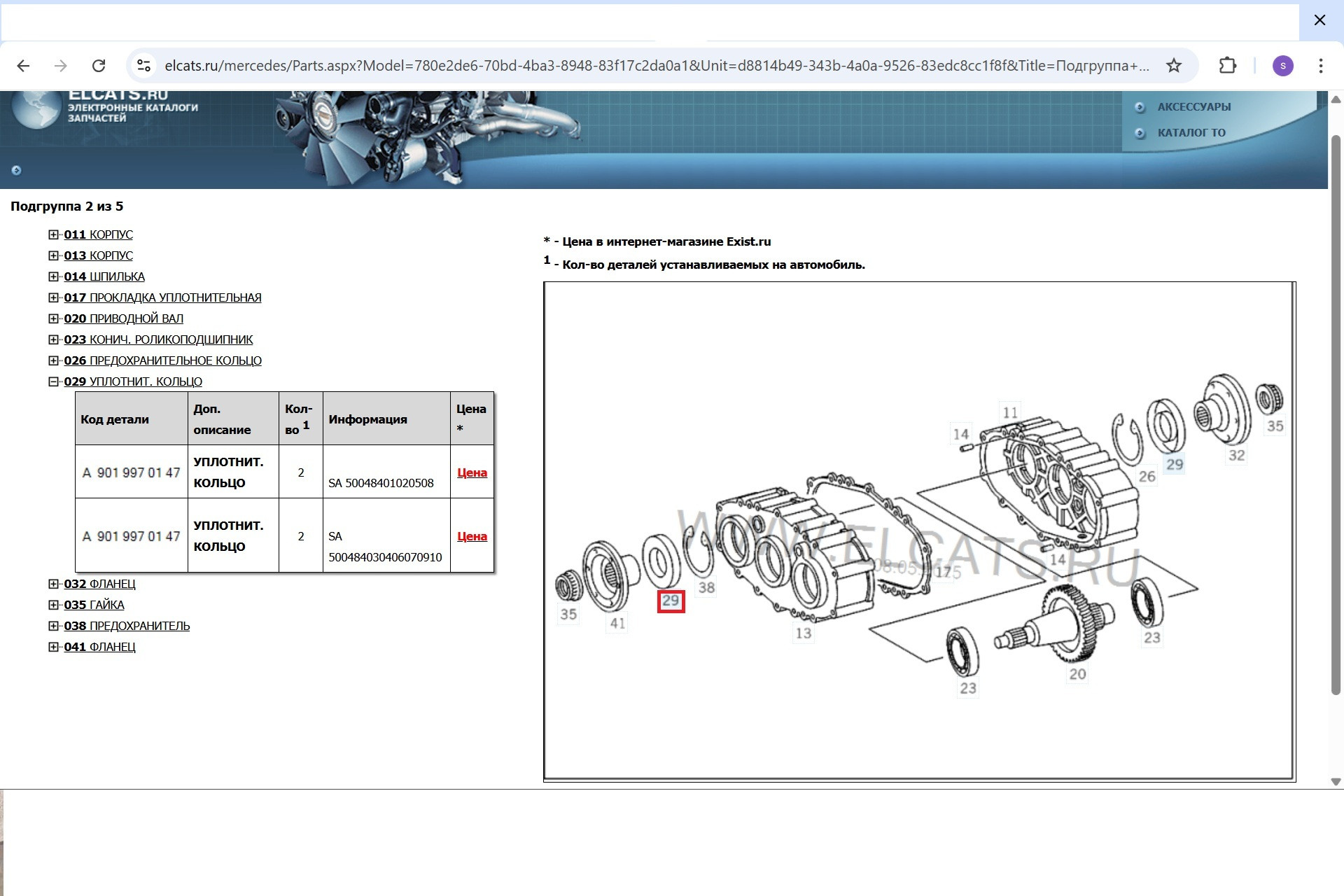The height and width of the screenshot is (896, 1344).
Task: Click the URL address bar field
Action: (x=657, y=66)
